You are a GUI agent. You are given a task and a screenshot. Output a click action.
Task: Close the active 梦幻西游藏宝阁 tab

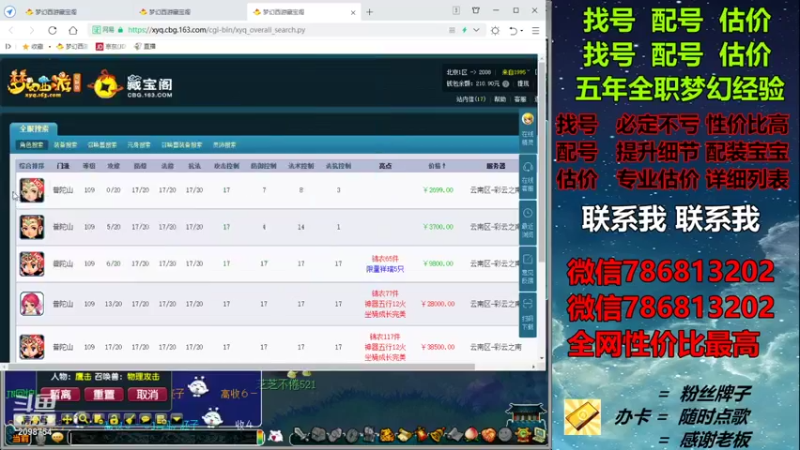(353, 12)
